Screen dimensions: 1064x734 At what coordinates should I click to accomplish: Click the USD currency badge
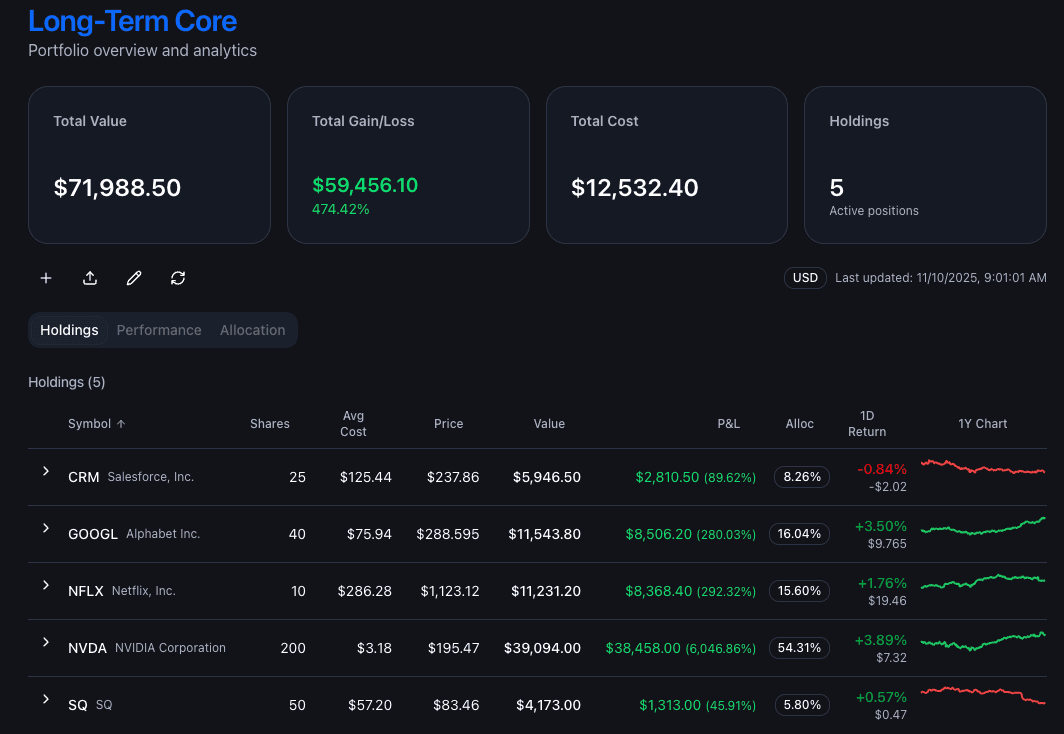[805, 278]
